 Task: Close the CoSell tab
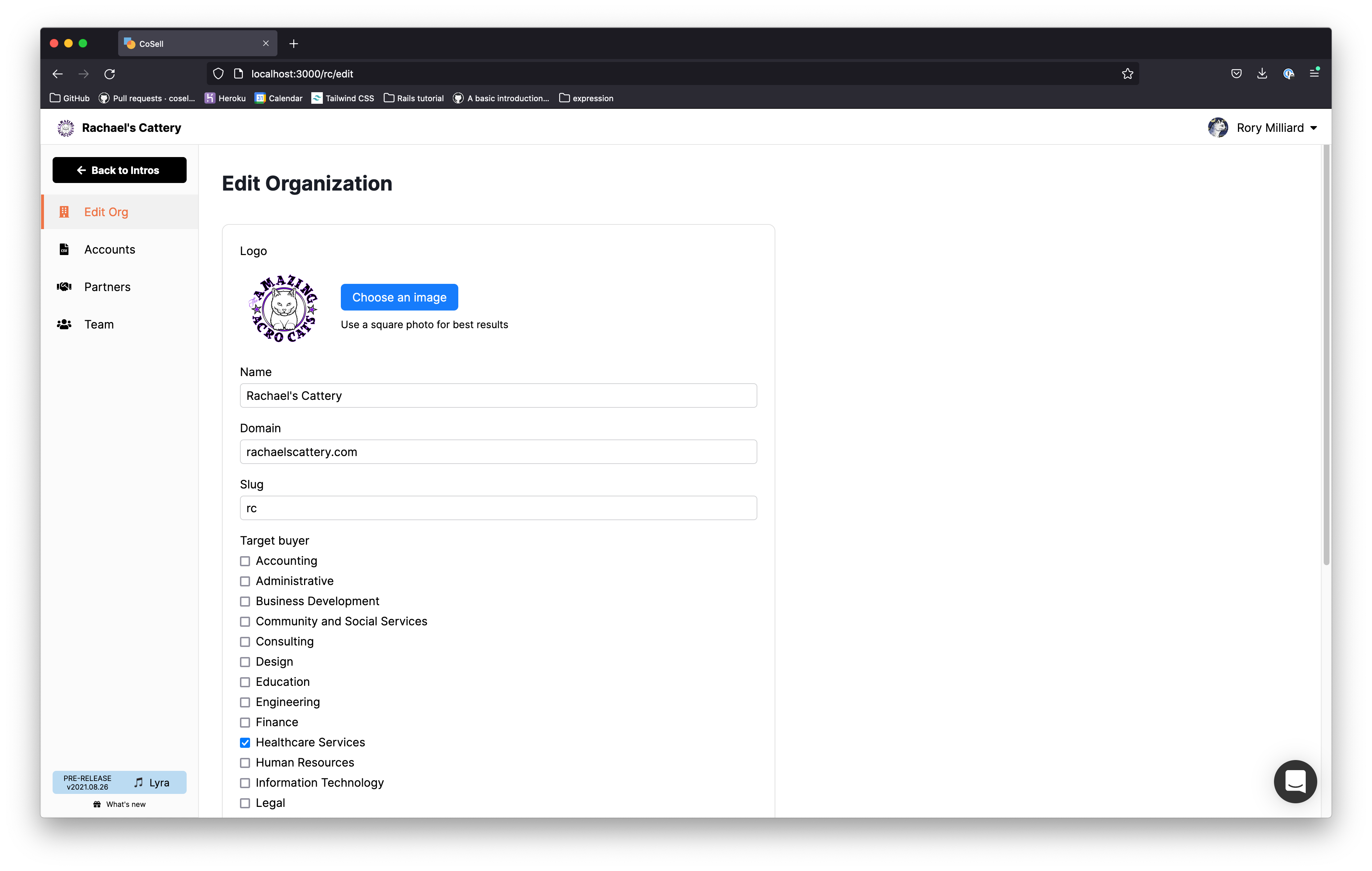point(266,44)
